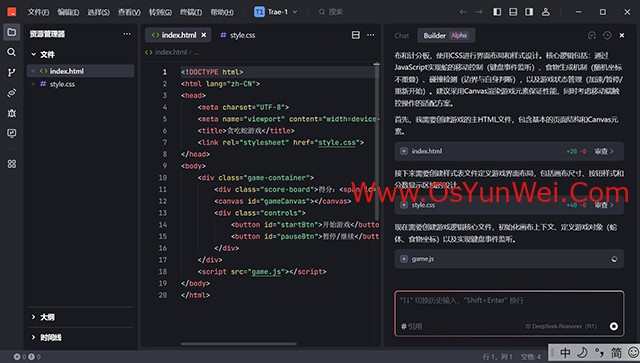
Task: Open the Explorer panel more actions menu
Action: click(127, 34)
